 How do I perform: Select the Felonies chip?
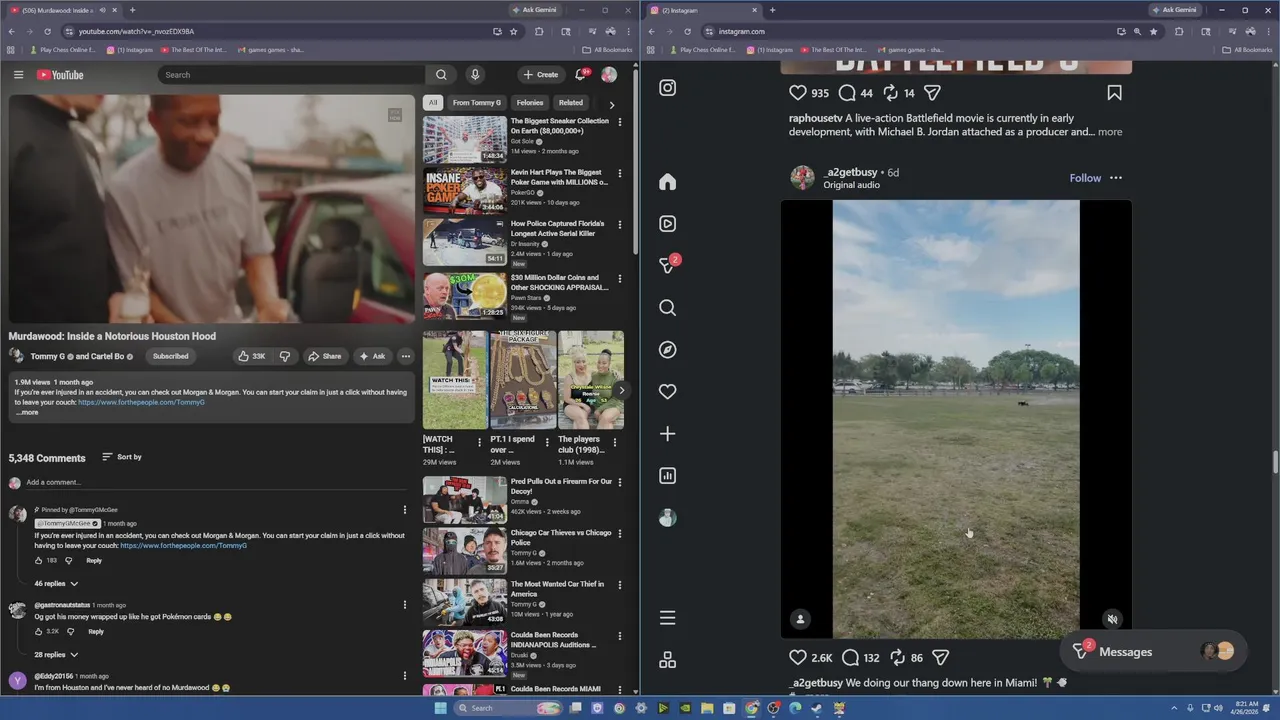point(530,102)
